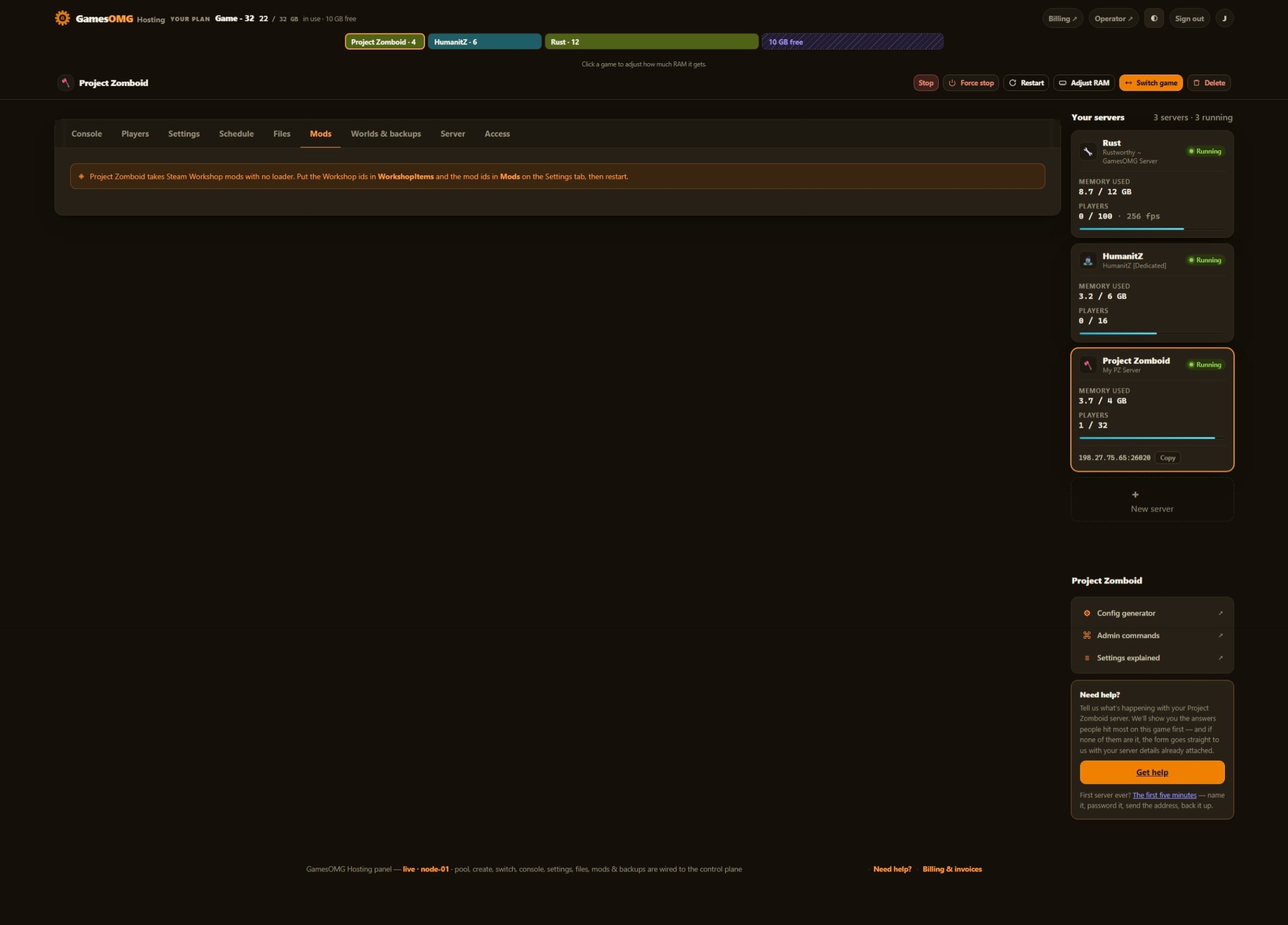The image size is (1288, 925).
Task: Click the striped '10 GB free' RAM segment
Action: 852,42
